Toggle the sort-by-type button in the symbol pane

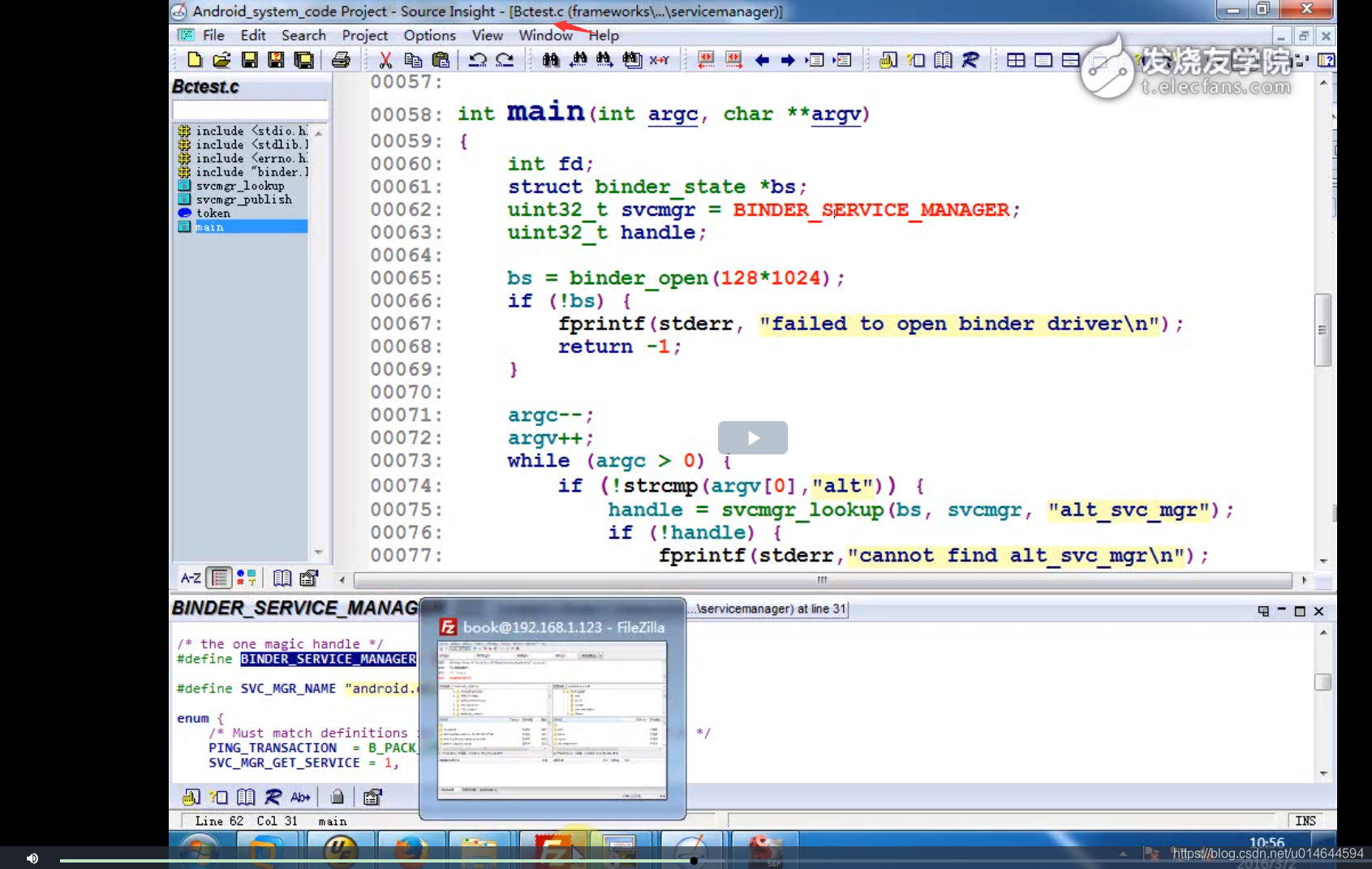click(x=247, y=578)
